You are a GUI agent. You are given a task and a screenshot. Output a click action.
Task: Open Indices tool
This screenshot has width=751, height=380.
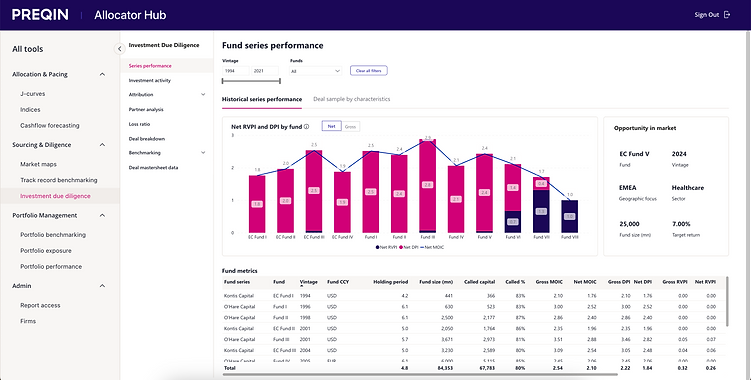[x=30, y=110]
